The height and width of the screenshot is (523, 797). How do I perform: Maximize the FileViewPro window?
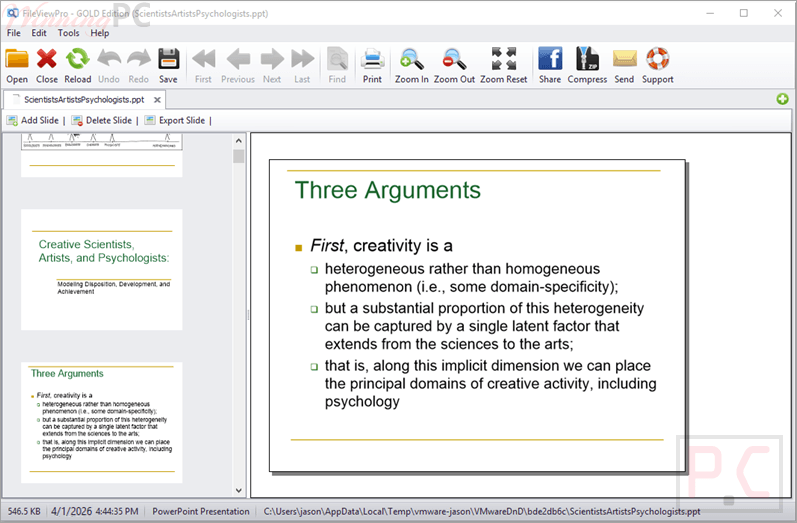(744, 13)
